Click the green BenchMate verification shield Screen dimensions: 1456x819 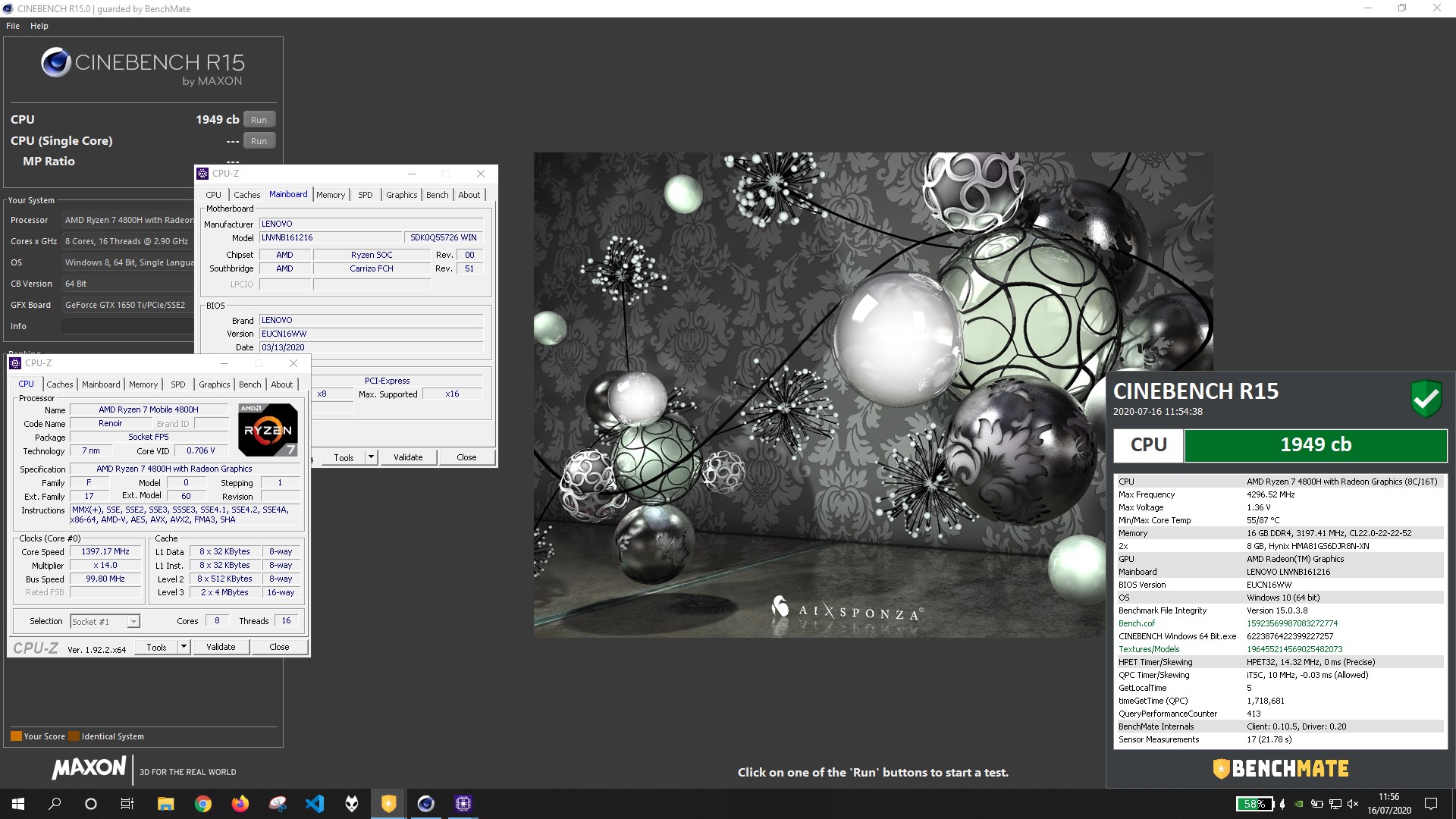click(x=1426, y=398)
